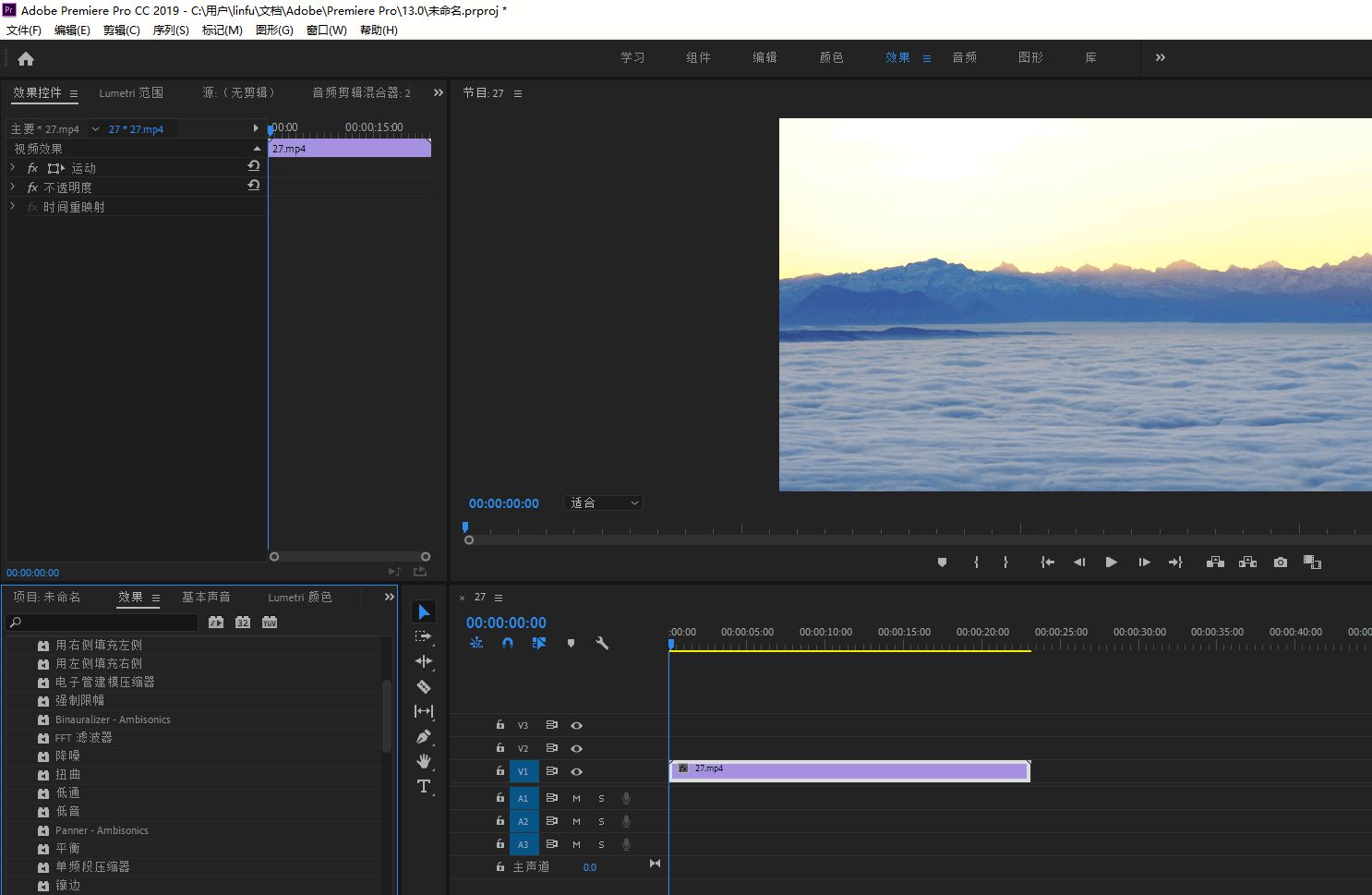The image size is (1372, 895).
Task: Open timeline display settings wrench
Action: tap(602, 643)
